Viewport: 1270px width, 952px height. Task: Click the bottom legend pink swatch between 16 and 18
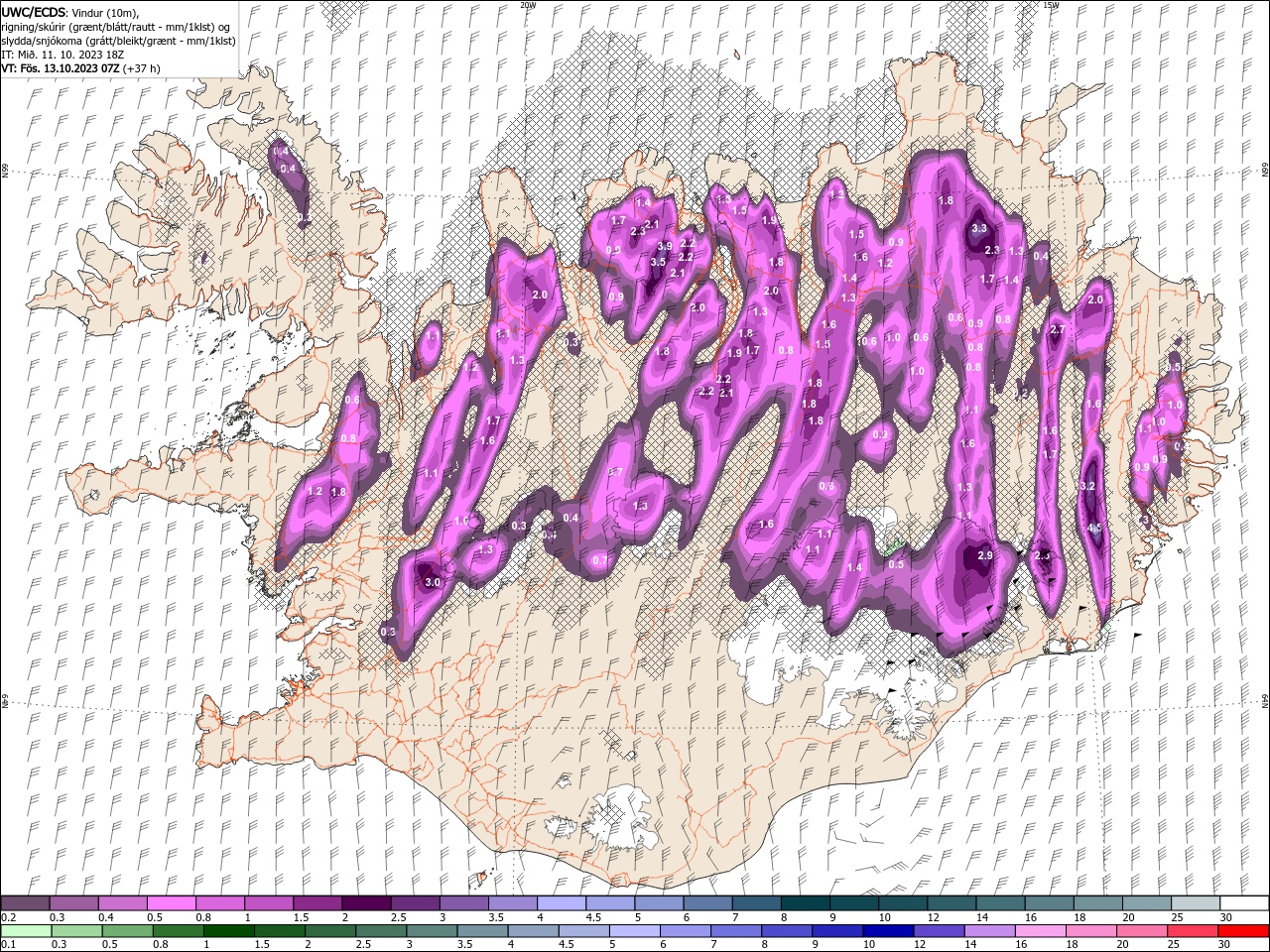(x=1039, y=931)
